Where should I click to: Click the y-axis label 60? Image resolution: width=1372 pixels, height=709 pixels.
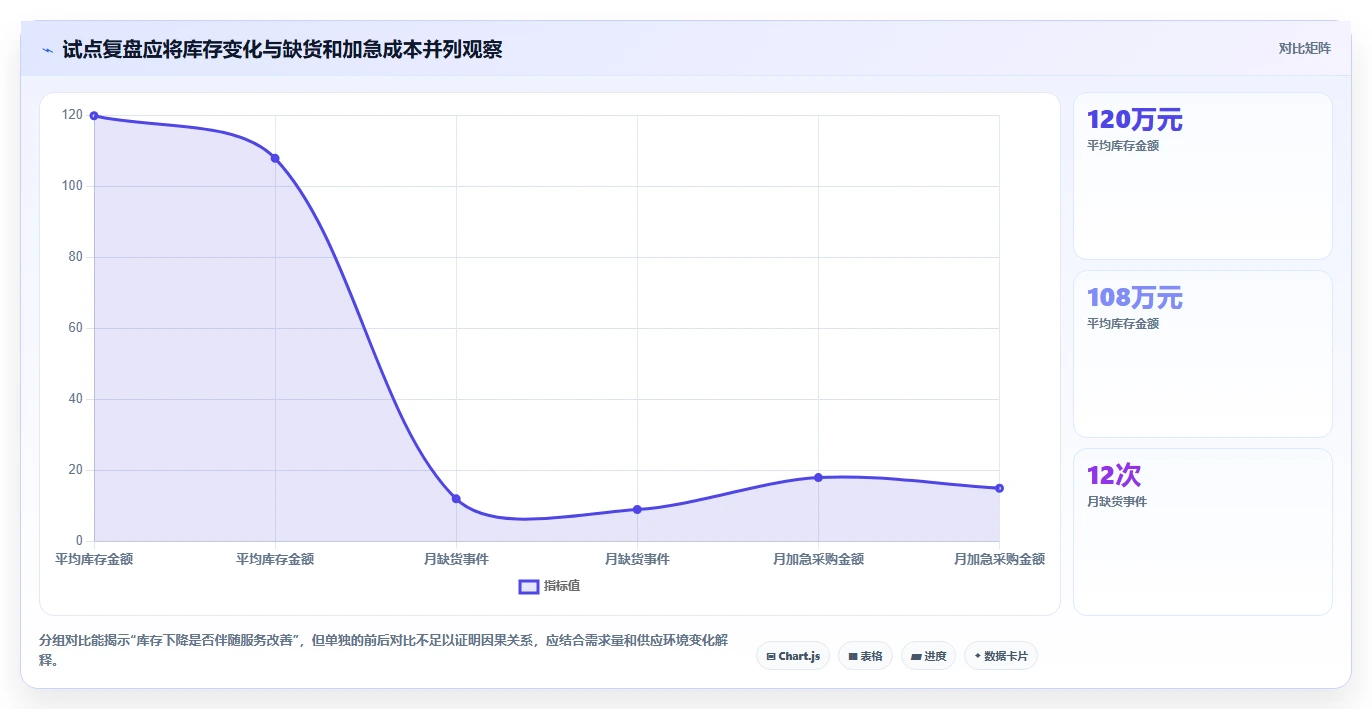(x=76, y=328)
